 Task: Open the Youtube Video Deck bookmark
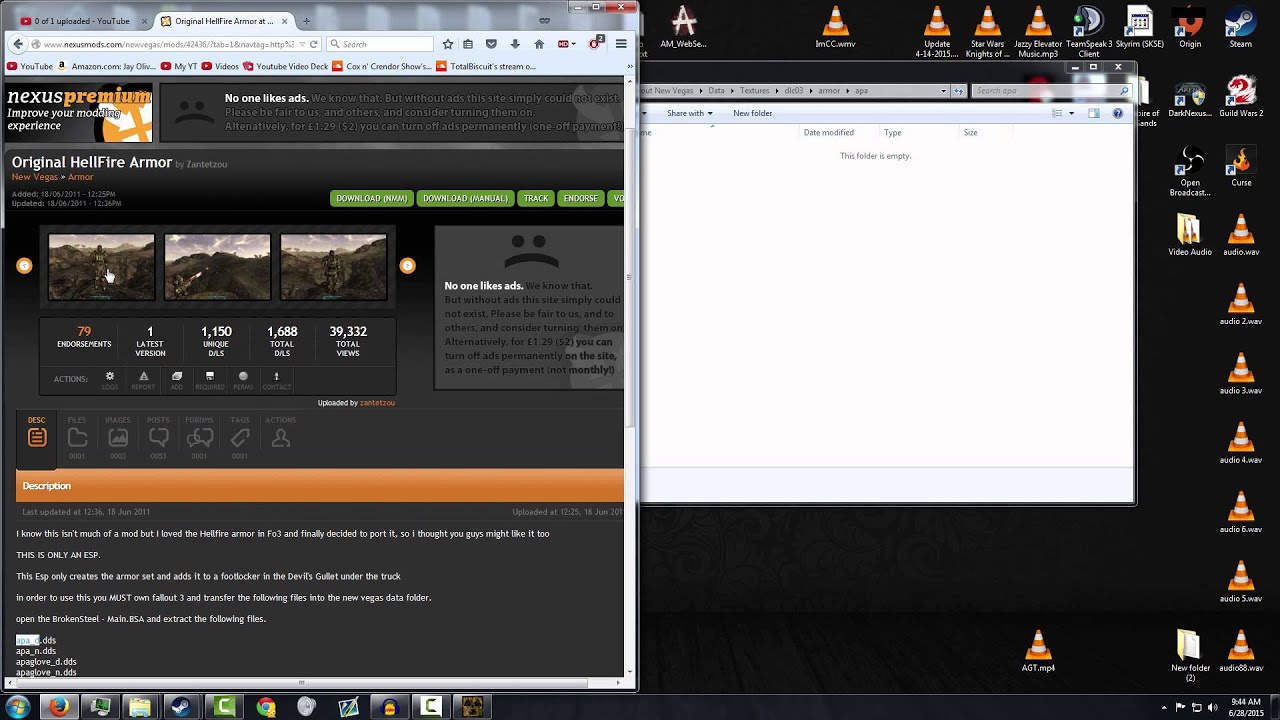point(285,66)
